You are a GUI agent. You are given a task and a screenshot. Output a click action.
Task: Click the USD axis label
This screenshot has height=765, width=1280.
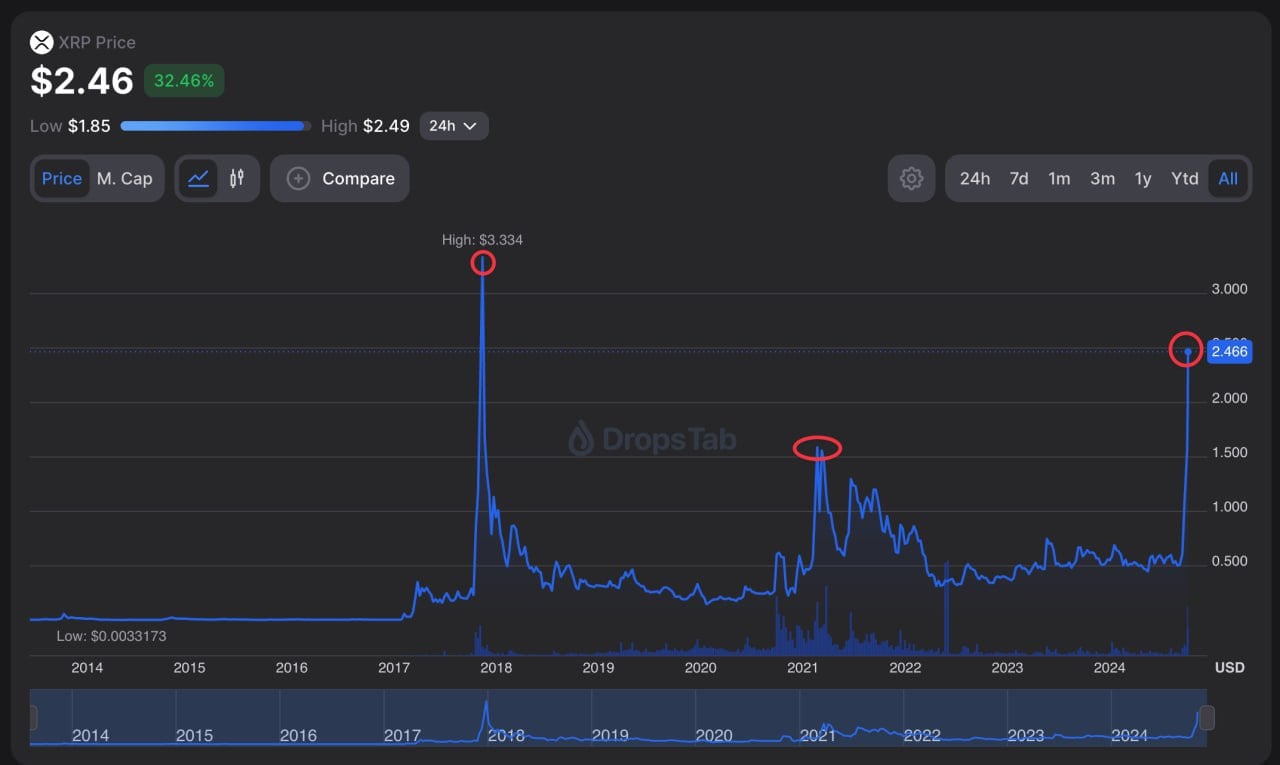tap(1230, 667)
